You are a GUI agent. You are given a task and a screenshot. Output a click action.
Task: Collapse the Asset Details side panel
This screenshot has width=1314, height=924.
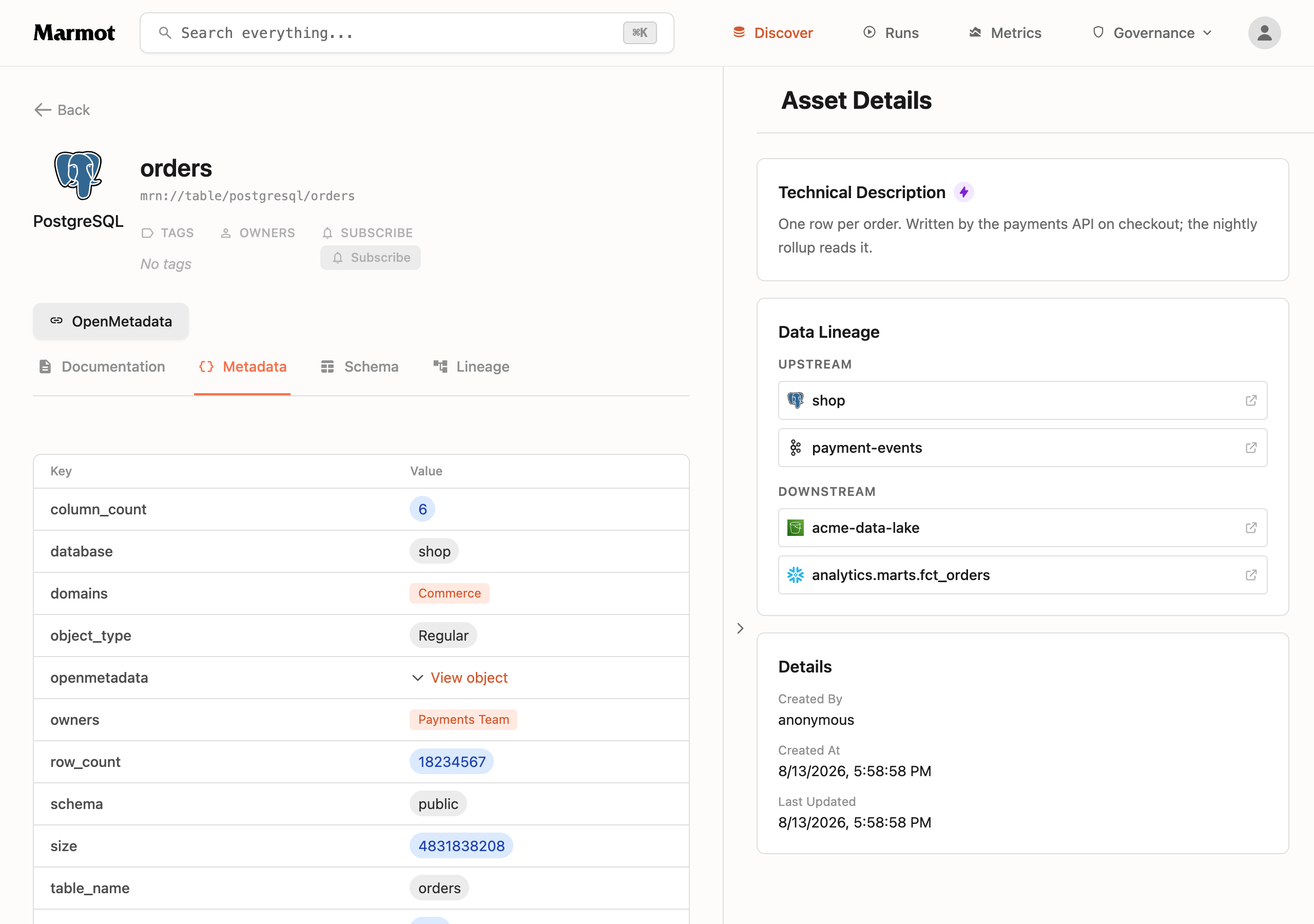[741, 629]
